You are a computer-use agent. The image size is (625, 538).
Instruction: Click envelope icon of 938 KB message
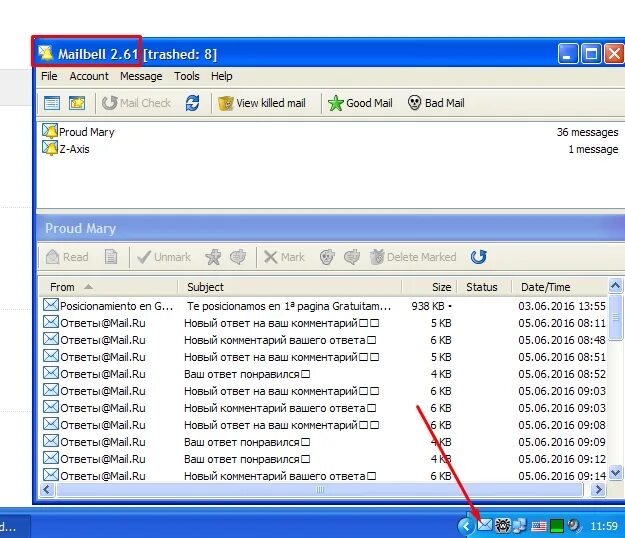pyautogui.click(x=51, y=305)
